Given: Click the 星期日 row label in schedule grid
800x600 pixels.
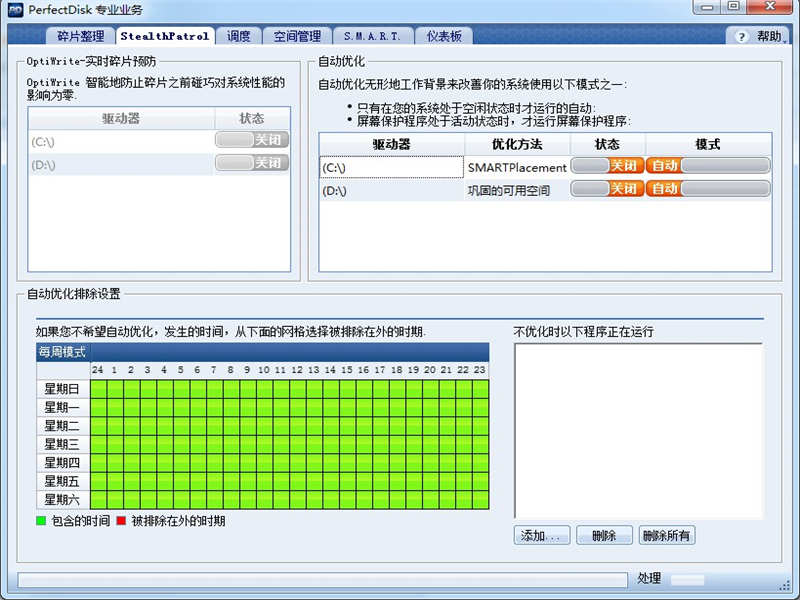Looking at the screenshot, I should 63,389.
